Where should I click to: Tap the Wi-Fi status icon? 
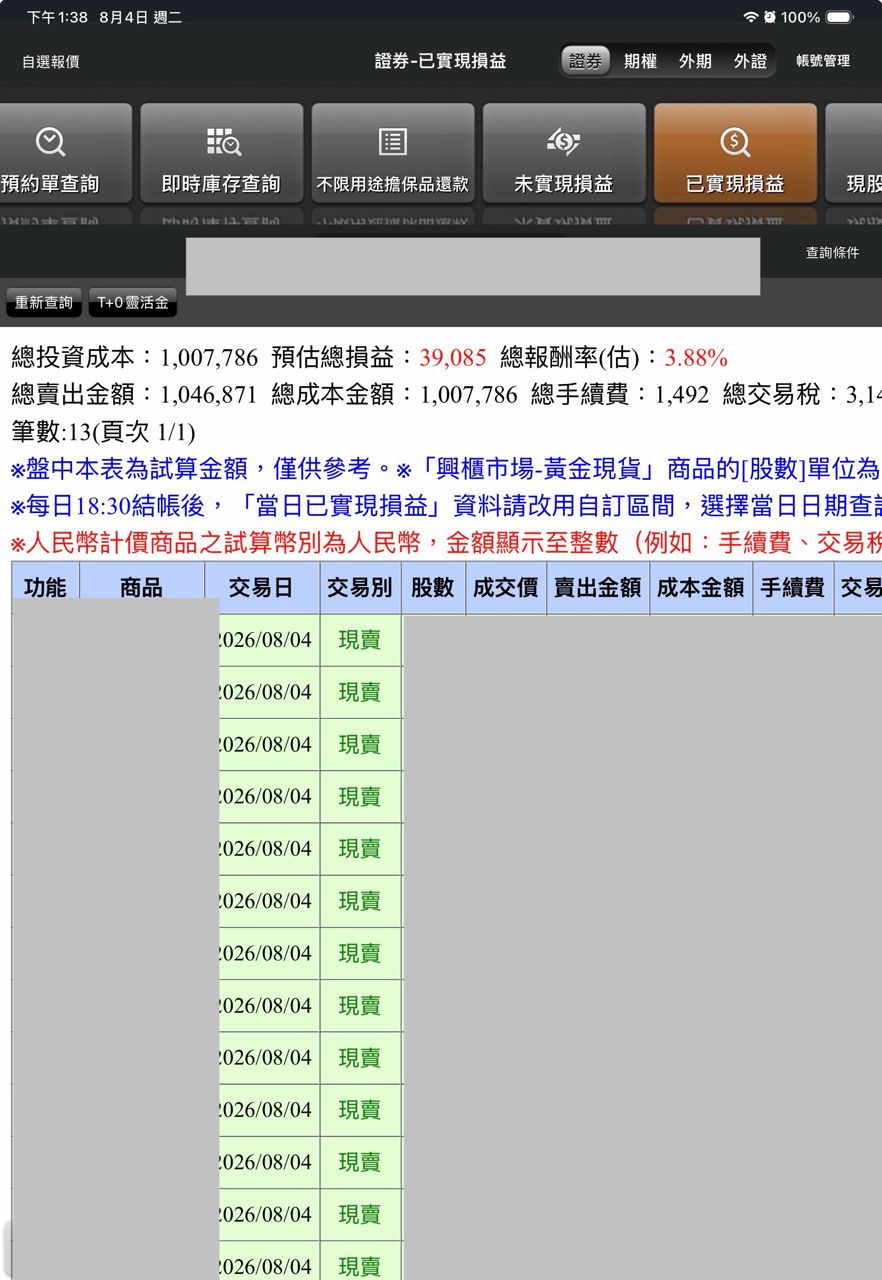(x=750, y=17)
